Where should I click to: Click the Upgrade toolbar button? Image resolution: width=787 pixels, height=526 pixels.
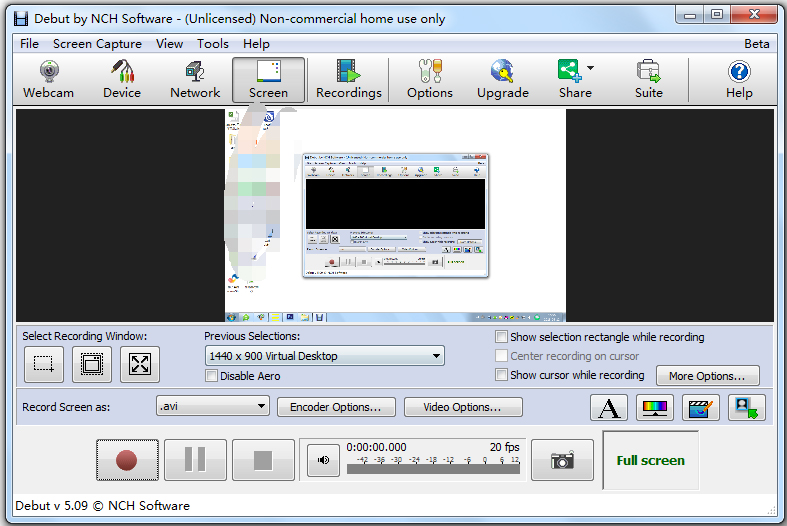pyautogui.click(x=503, y=80)
